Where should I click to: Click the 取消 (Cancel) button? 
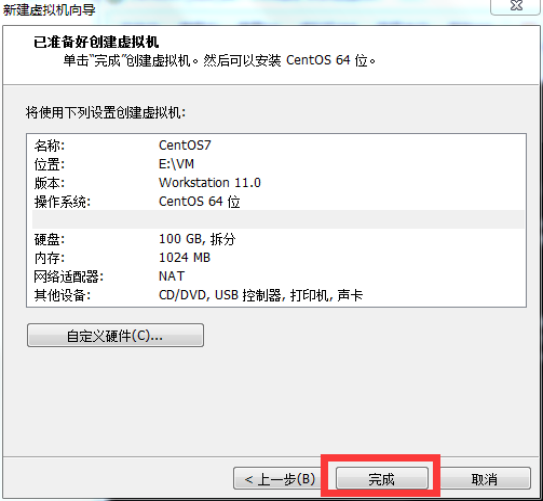tap(485, 479)
